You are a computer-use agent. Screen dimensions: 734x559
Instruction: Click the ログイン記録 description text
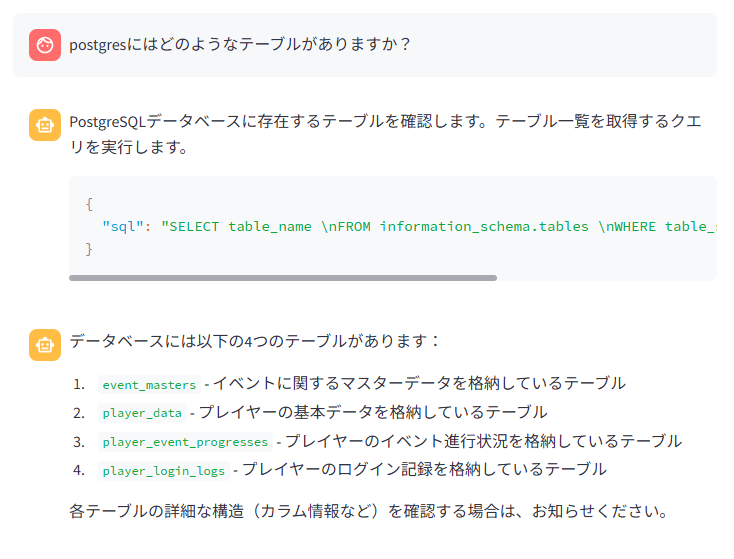point(424,469)
